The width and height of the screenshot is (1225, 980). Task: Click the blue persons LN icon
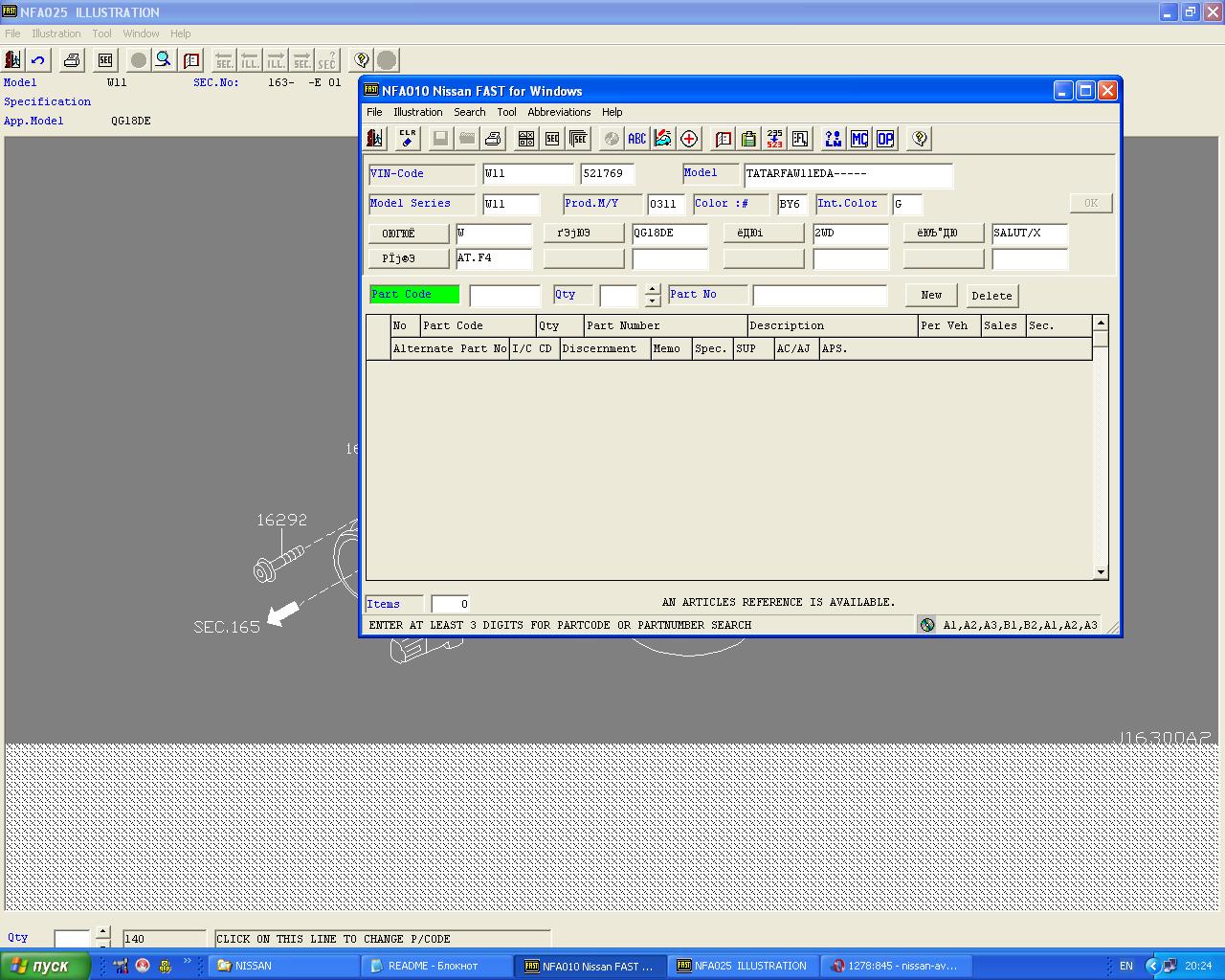coord(834,139)
